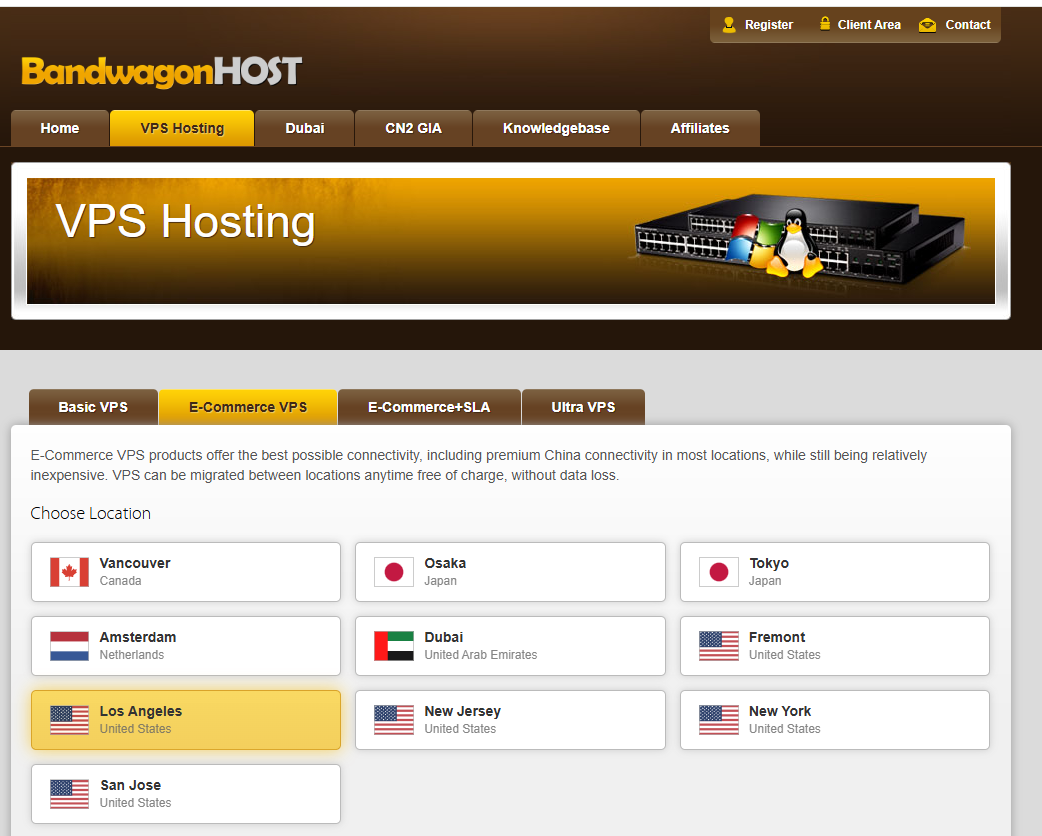Choose Dubai location name in the list

pos(444,637)
